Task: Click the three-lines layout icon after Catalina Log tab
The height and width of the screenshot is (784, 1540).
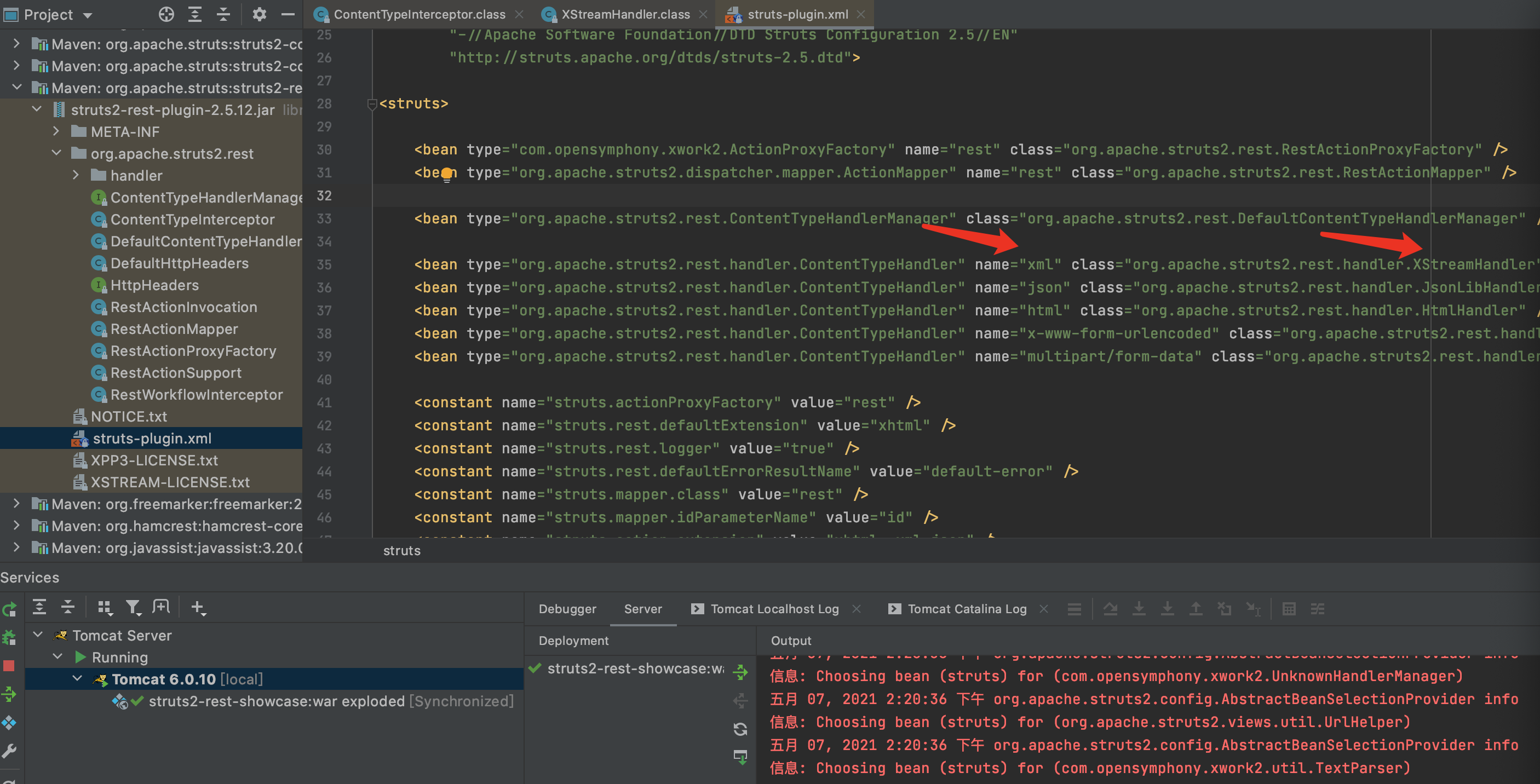Action: 1074,609
